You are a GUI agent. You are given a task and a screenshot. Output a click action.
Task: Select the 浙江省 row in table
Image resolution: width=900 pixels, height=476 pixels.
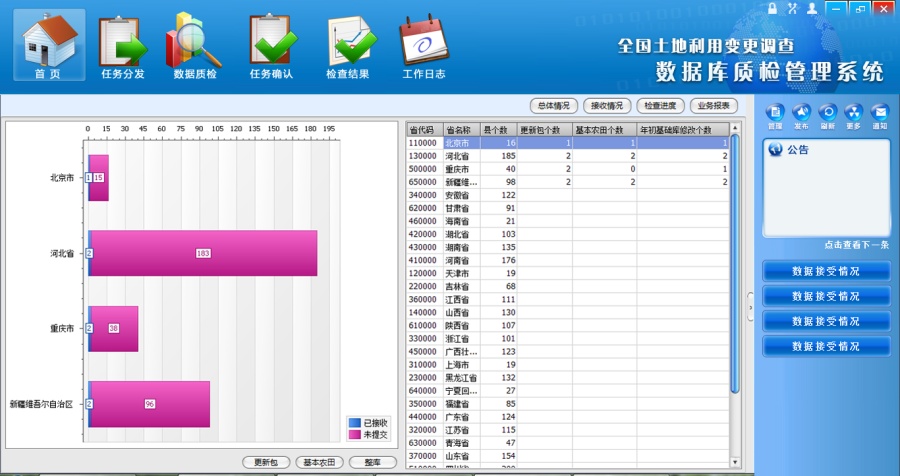[568, 339]
